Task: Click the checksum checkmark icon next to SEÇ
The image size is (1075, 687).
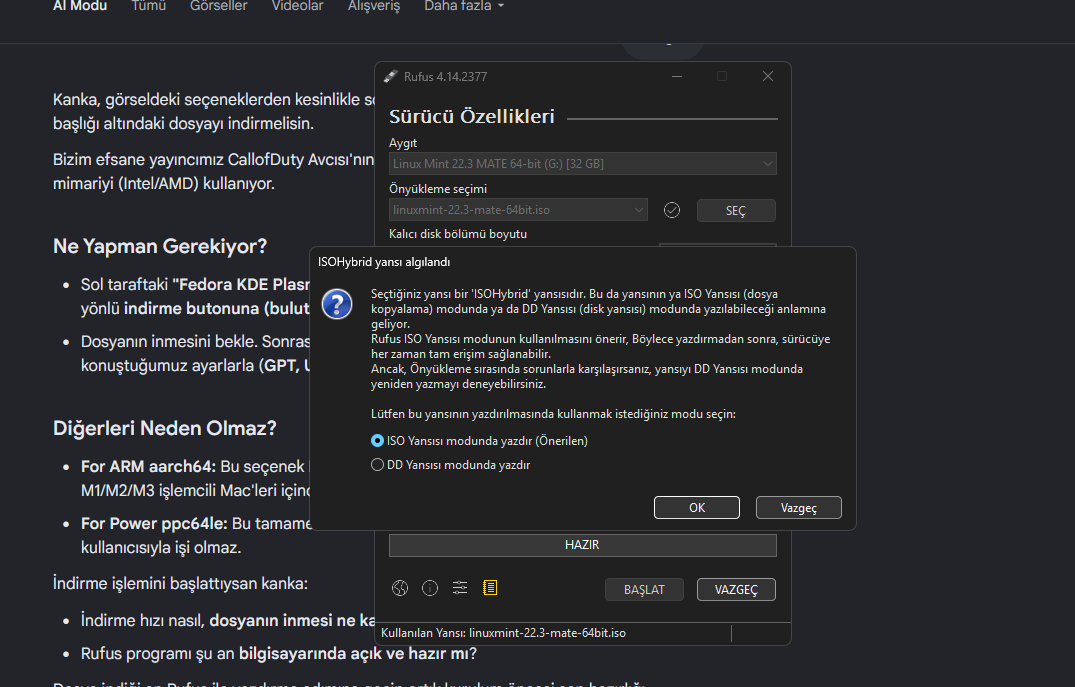Action: pos(672,210)
